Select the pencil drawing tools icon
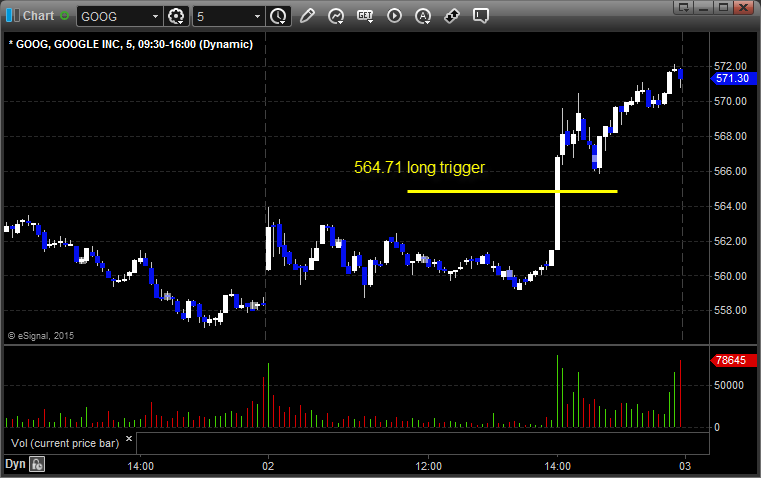This screenshot has width=761, height=478. pyautogui.click(x=307, y=16)
